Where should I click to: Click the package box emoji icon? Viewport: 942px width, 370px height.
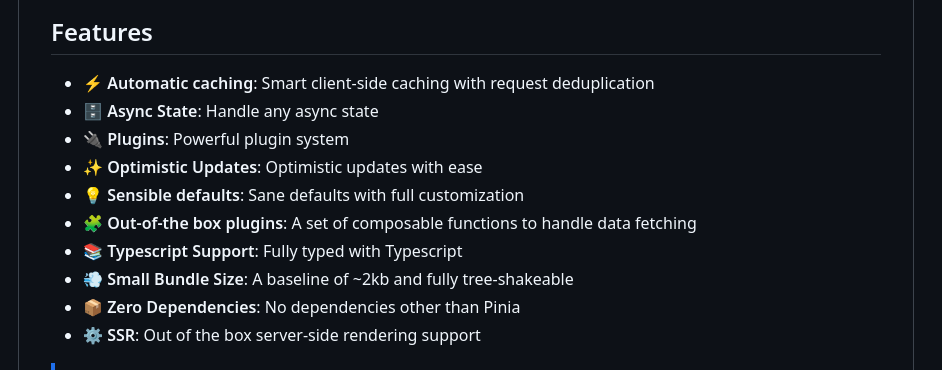click(x=93, y=308)
